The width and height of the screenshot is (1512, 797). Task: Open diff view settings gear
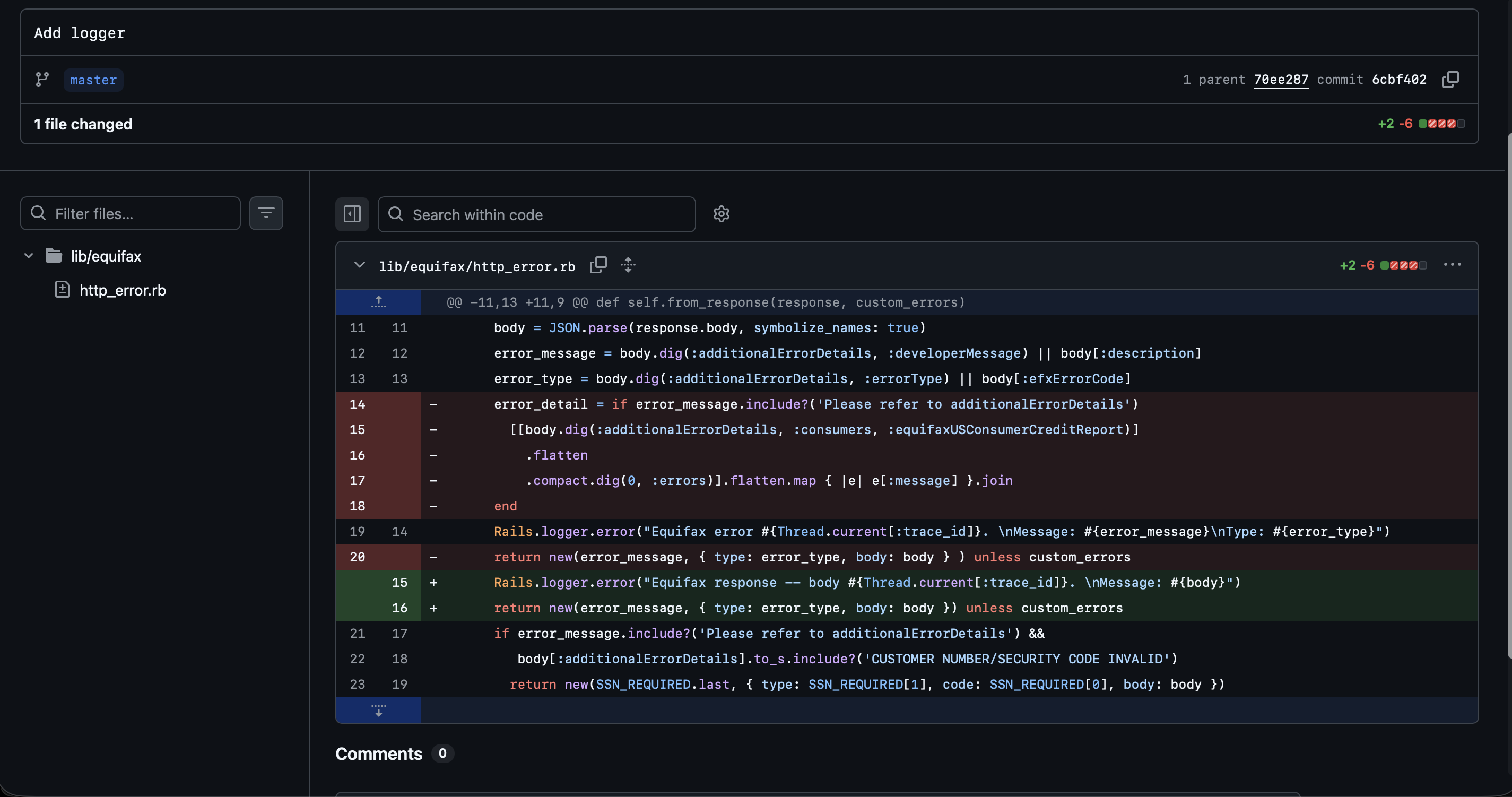click(722, 214)
